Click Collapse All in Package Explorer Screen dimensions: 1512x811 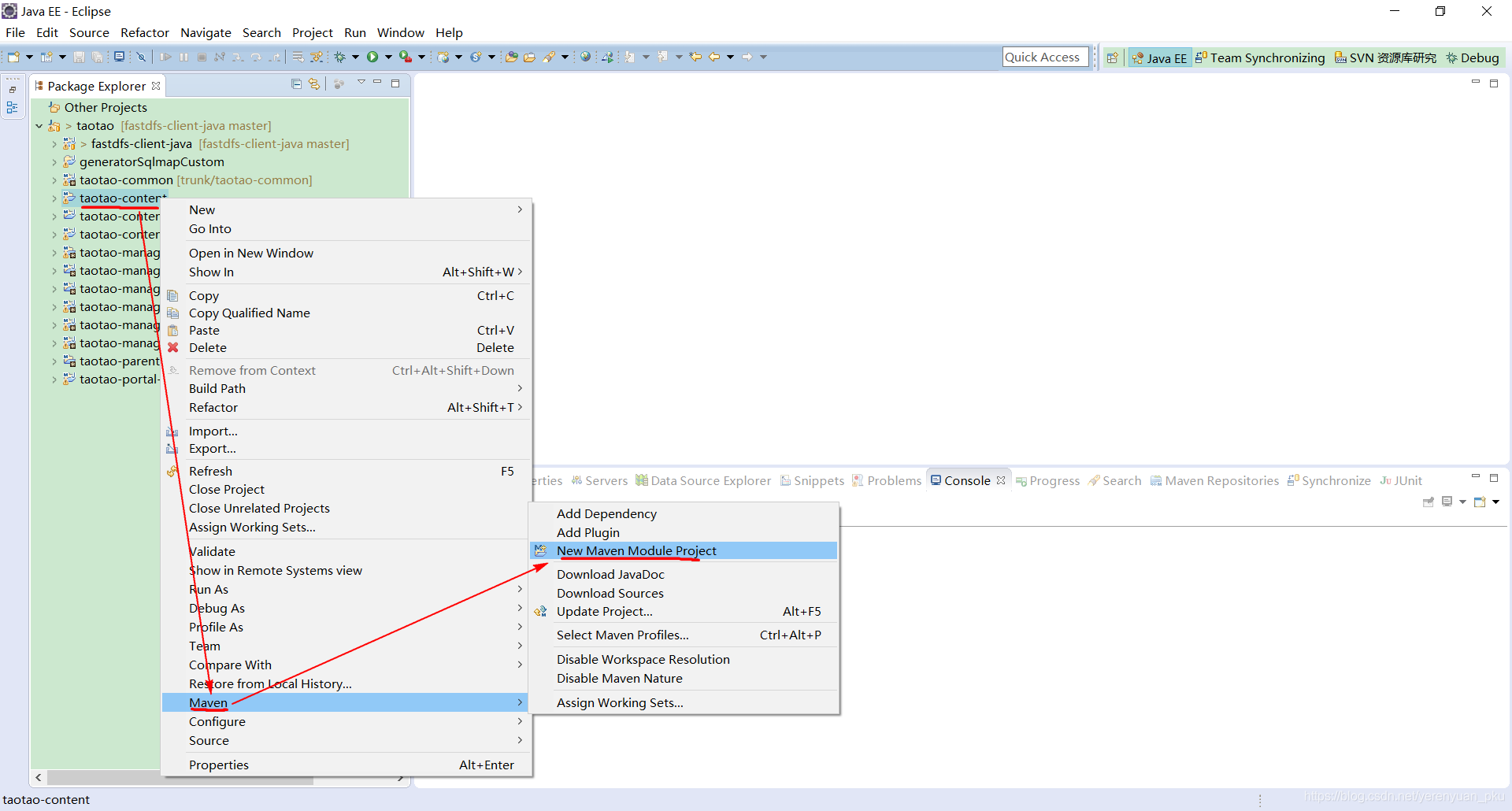pos(296,83)
